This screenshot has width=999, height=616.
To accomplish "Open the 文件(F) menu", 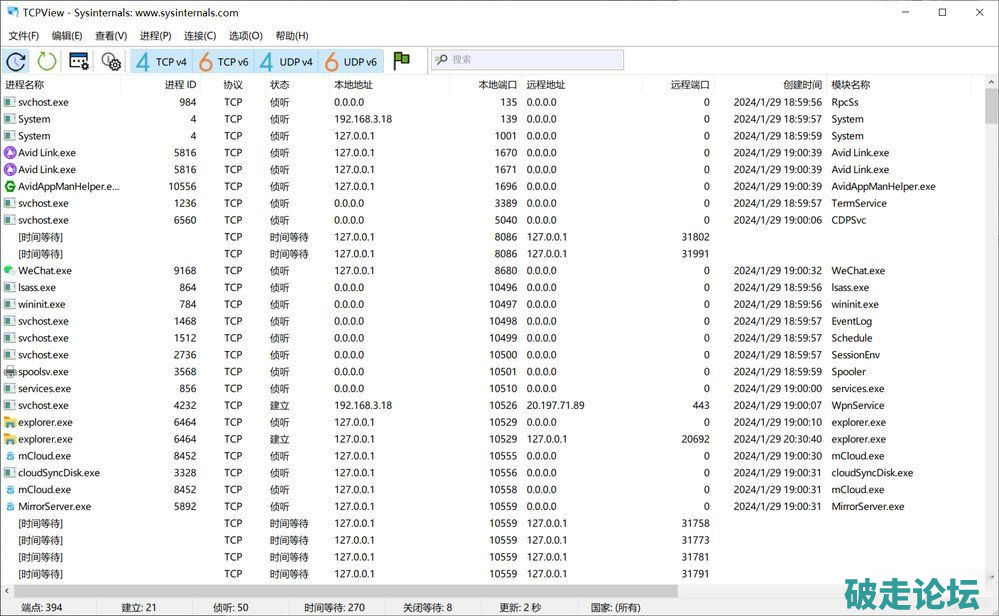I will pos(24,36).
